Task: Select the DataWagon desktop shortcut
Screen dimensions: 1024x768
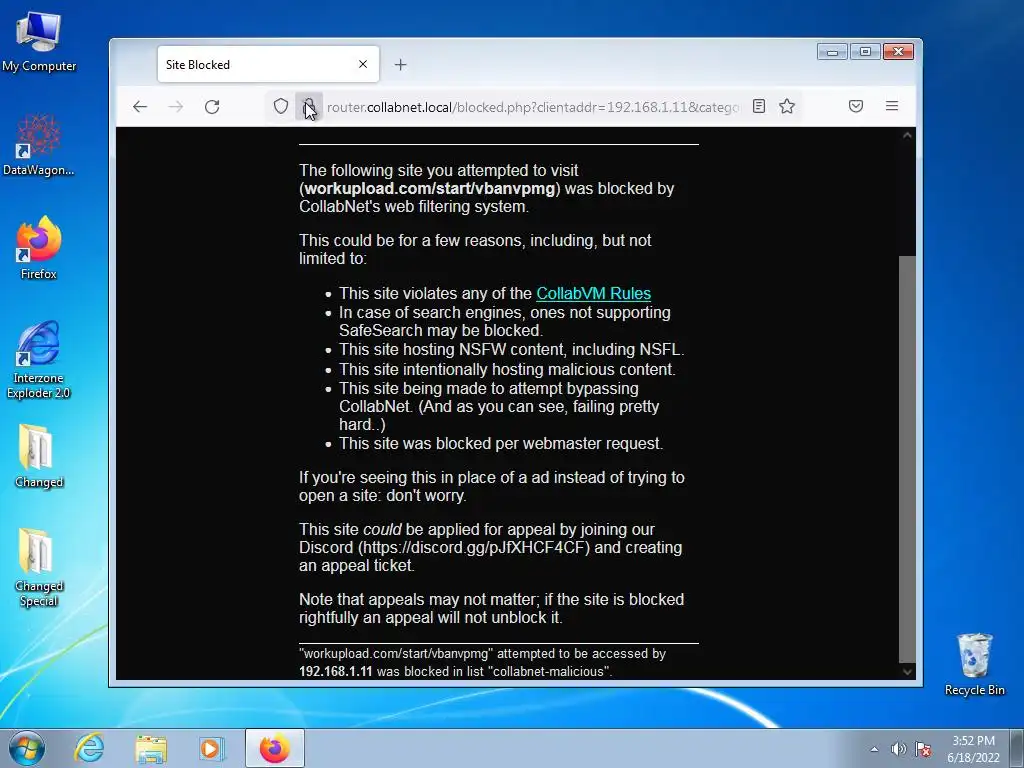Action: point(39,145)
